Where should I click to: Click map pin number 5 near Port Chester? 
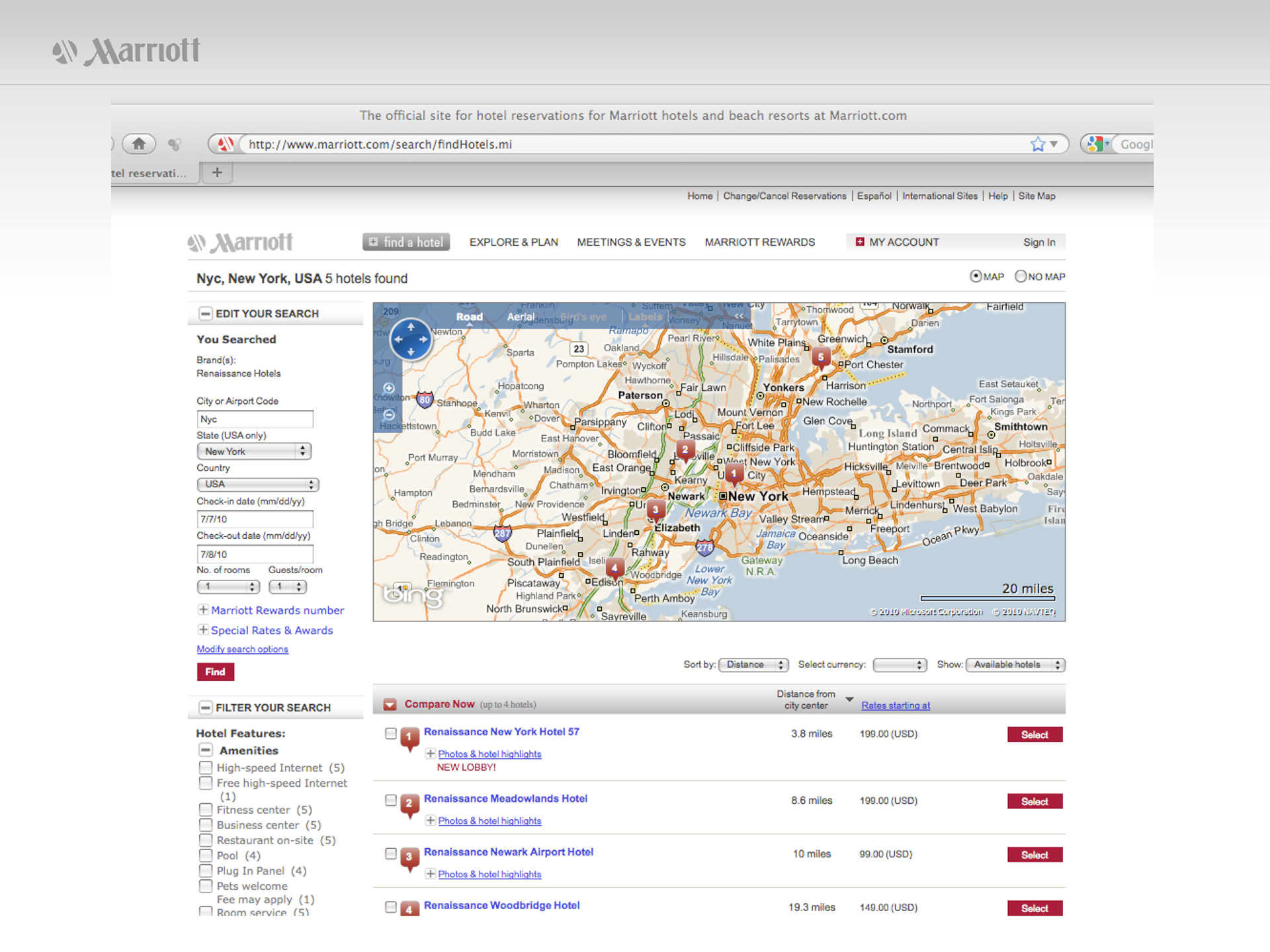(821, 358)
